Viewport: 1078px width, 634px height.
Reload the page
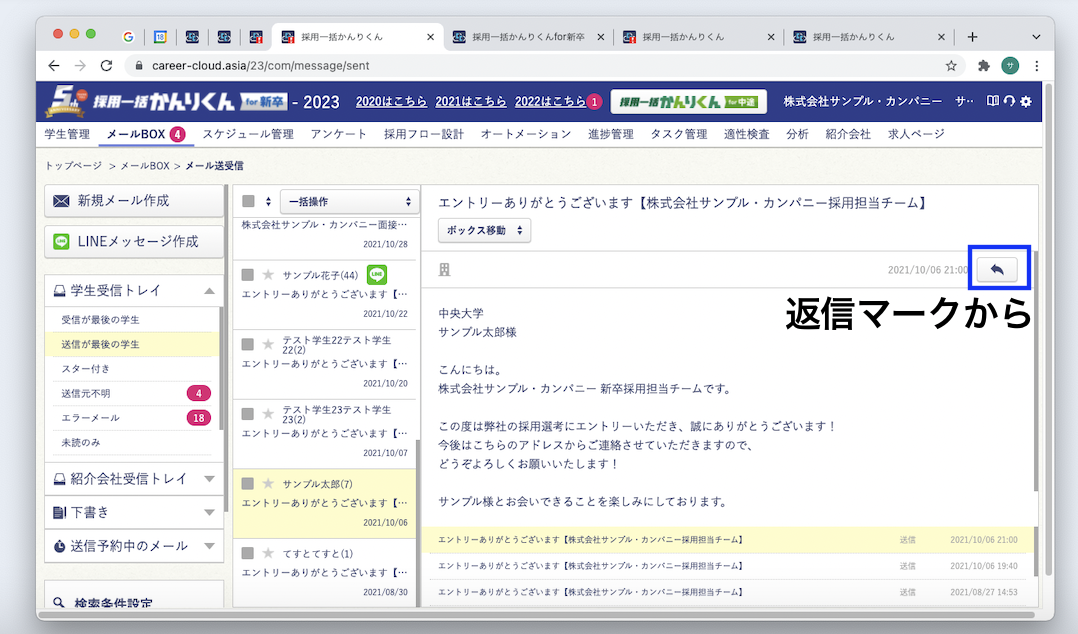tap(106, 65)
